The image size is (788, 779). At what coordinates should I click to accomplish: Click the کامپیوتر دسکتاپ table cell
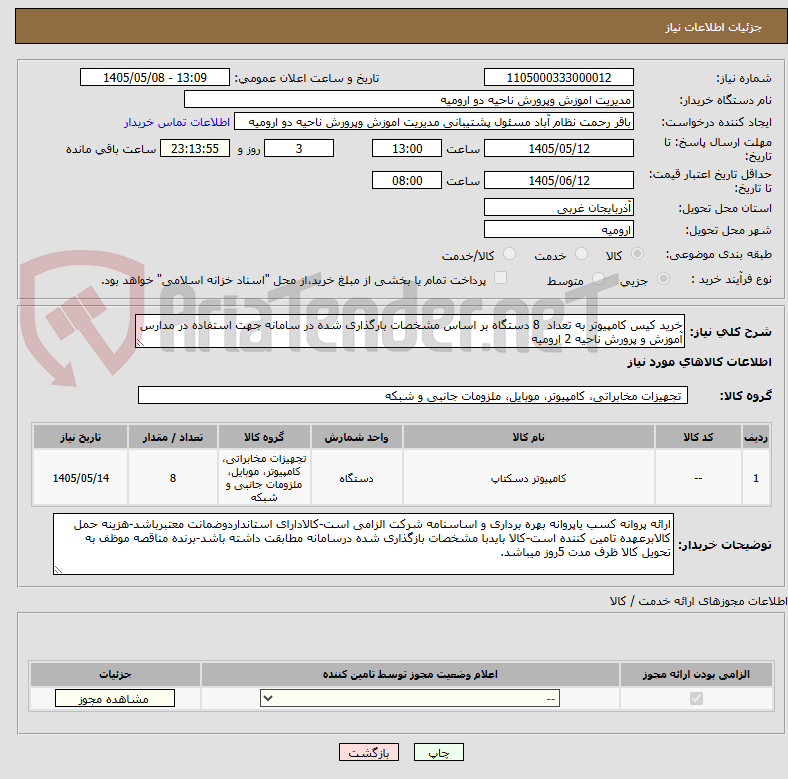[528, 478]
